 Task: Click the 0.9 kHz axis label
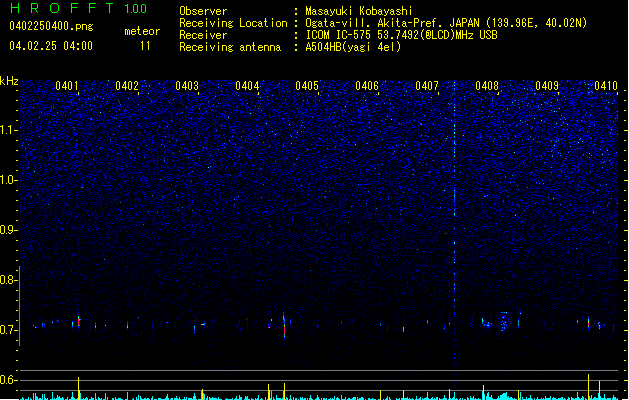9,230
